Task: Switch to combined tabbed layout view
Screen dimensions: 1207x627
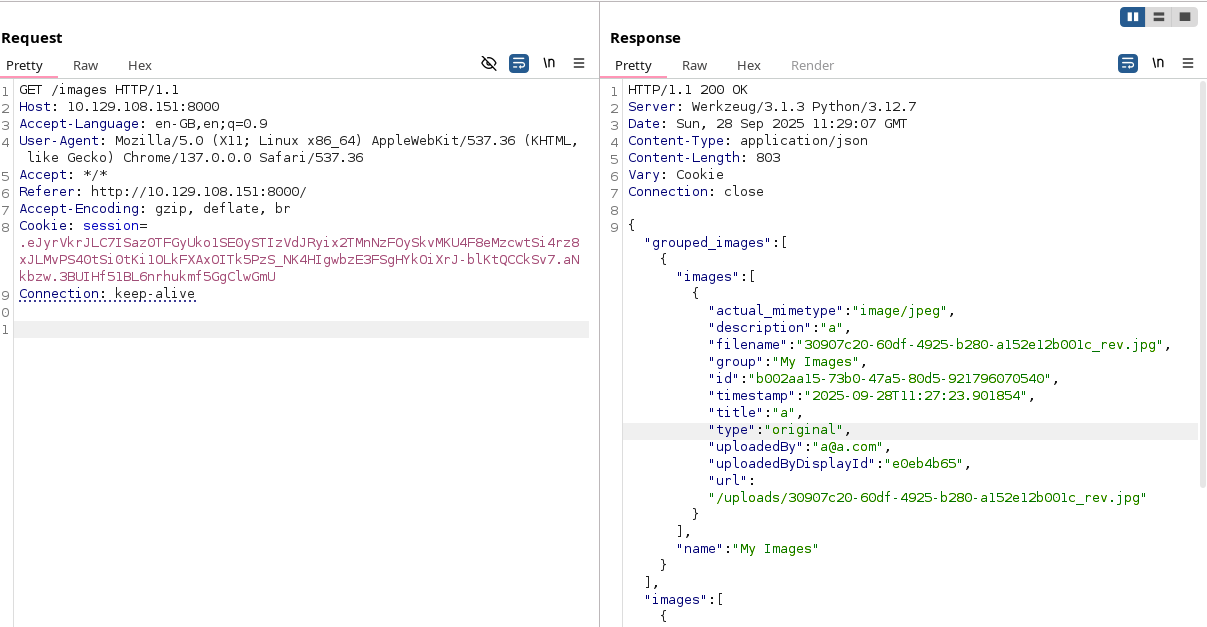Action: tap(1185, 17)
